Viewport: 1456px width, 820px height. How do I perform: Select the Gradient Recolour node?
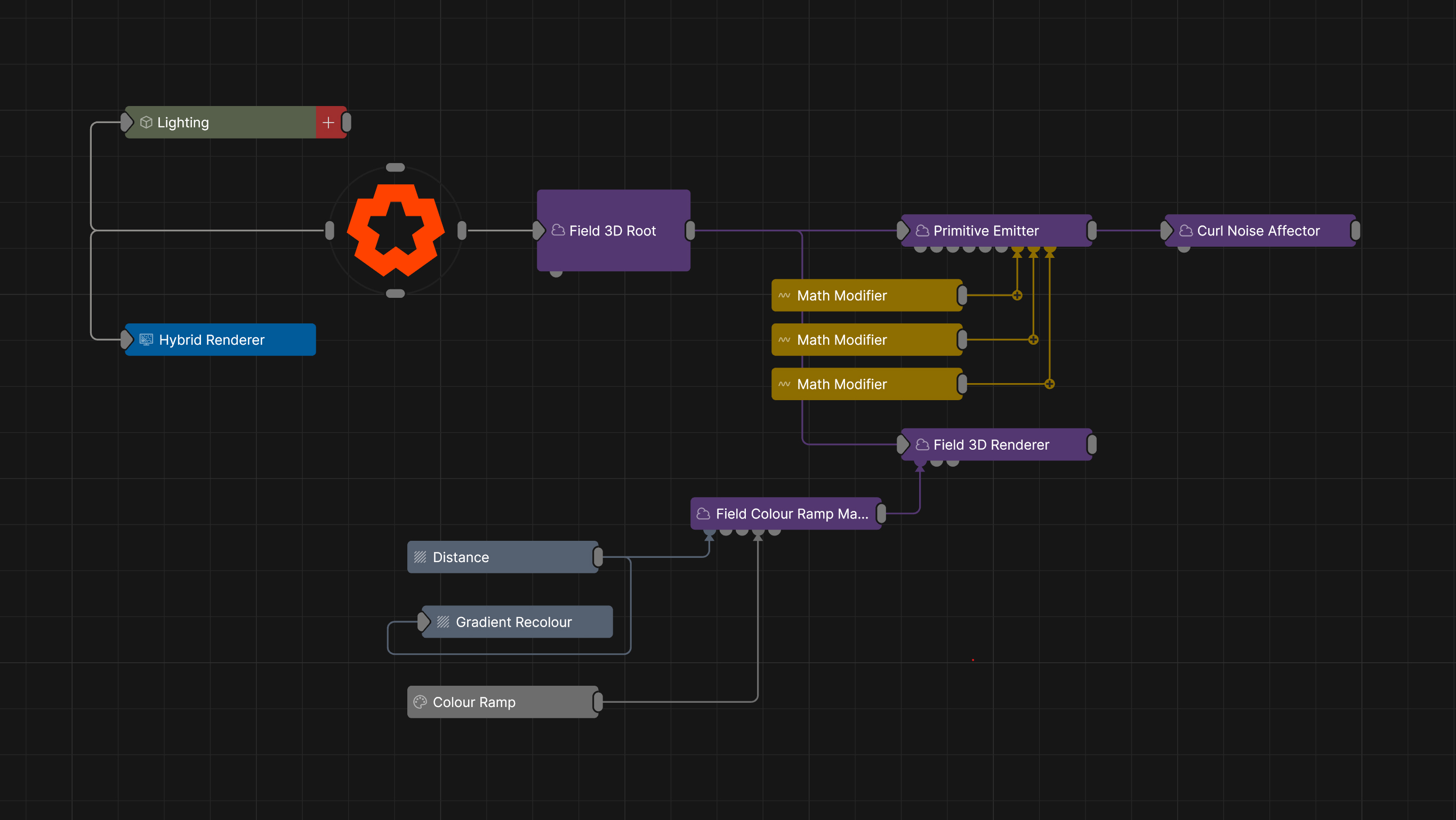click(517, 622)
